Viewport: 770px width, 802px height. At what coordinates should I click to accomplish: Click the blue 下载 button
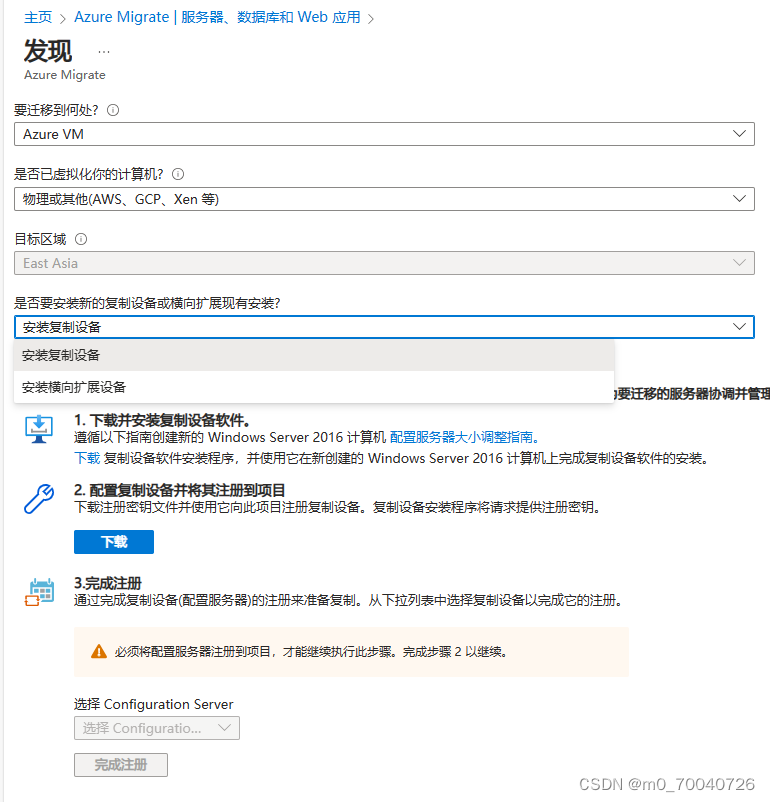[114, 542]
